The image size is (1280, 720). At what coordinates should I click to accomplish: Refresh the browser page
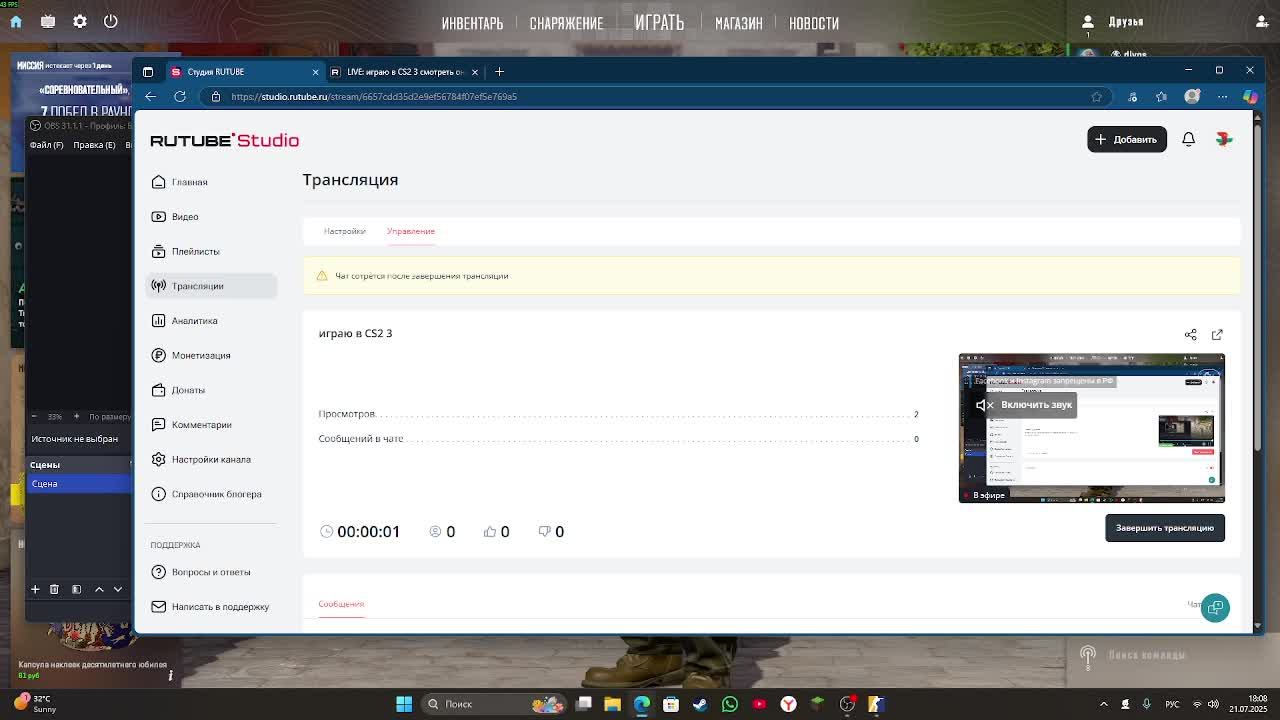click(x=180, y=97)
